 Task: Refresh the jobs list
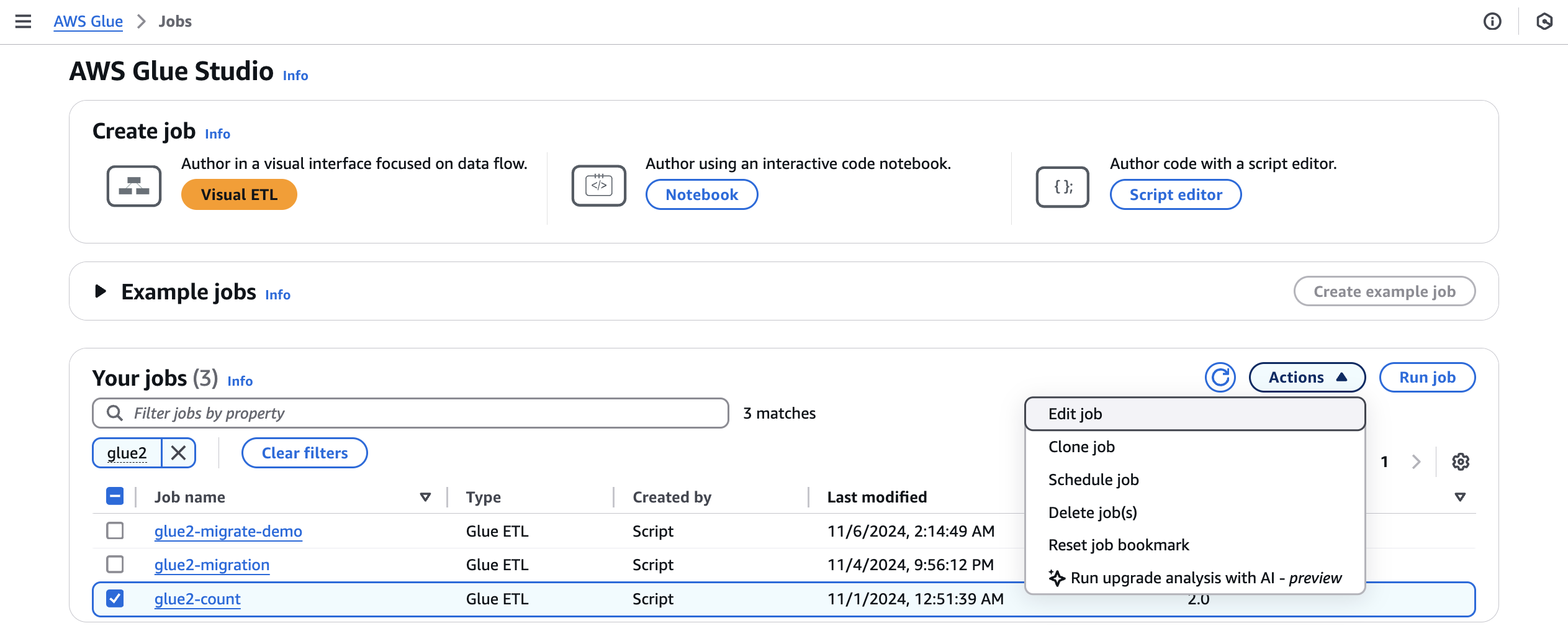pyautogui.click(x=1220, y=377)
